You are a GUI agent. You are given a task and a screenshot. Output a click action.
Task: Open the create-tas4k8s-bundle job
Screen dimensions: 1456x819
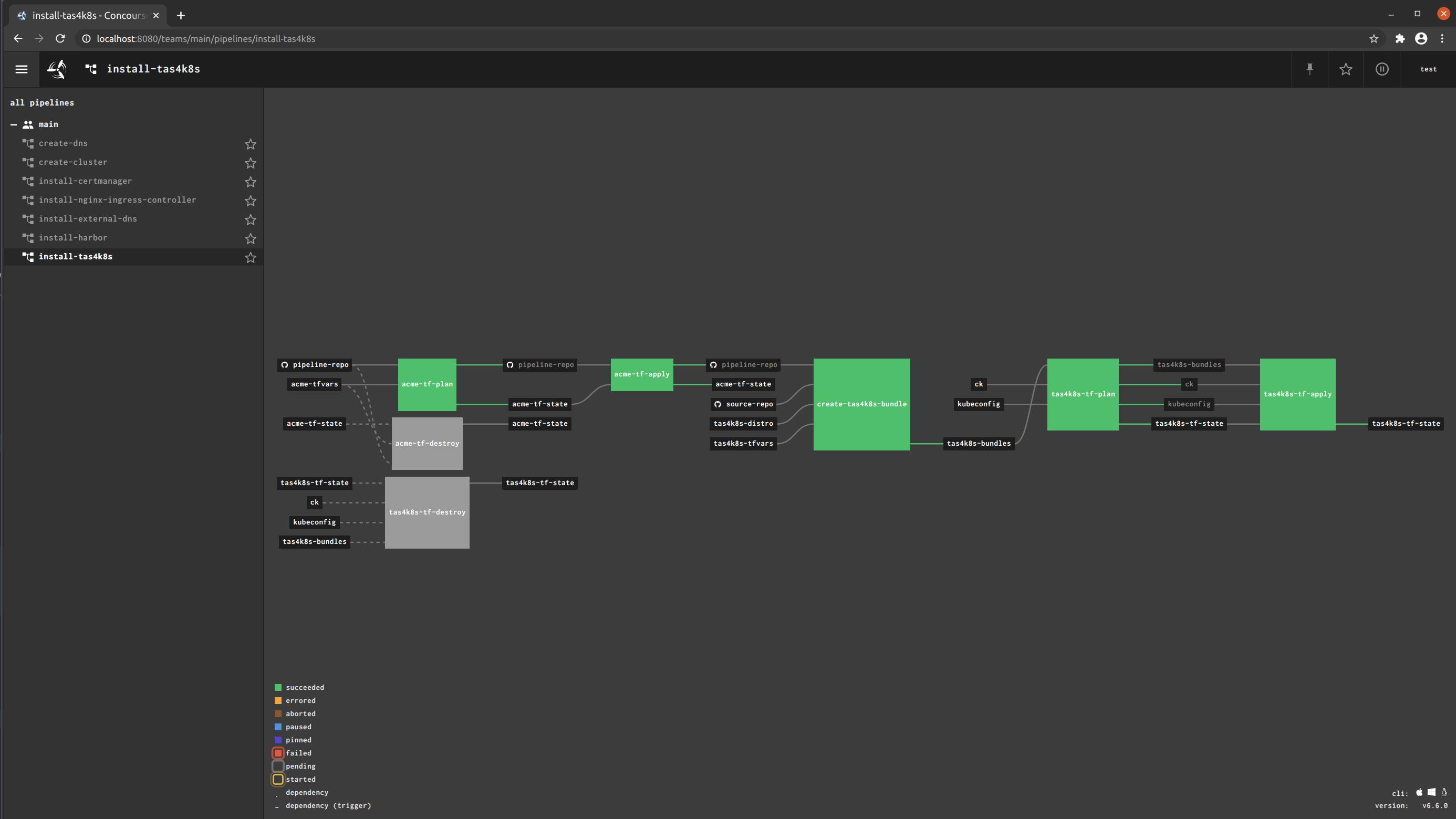(x=861, y=404)
